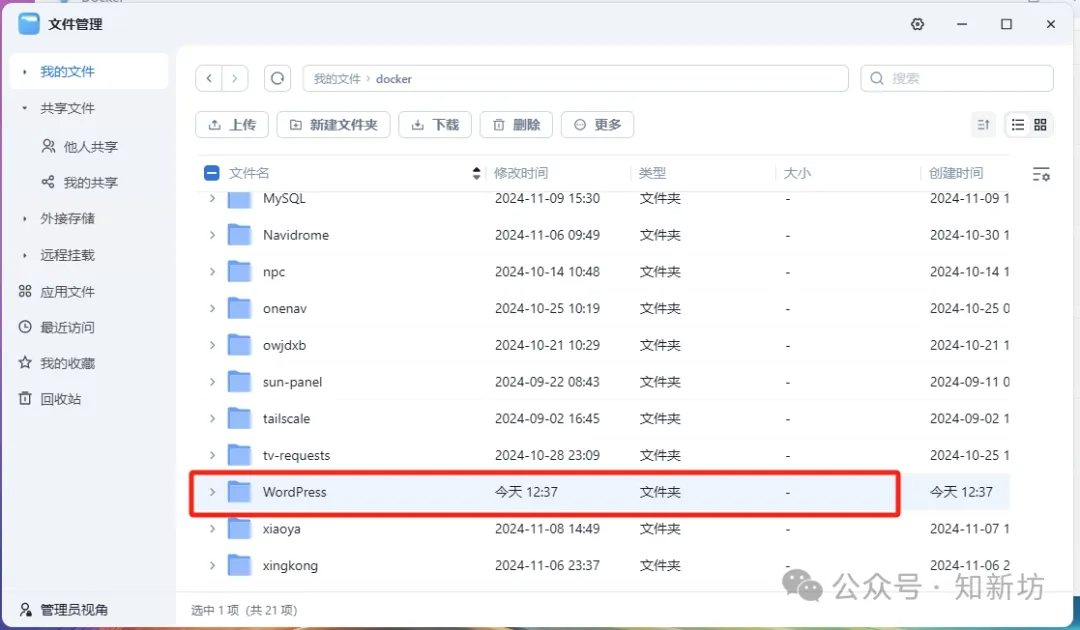Click the 文件管理 app logo
Viewport: 1080px width, 630px height.
click(29, 24)
